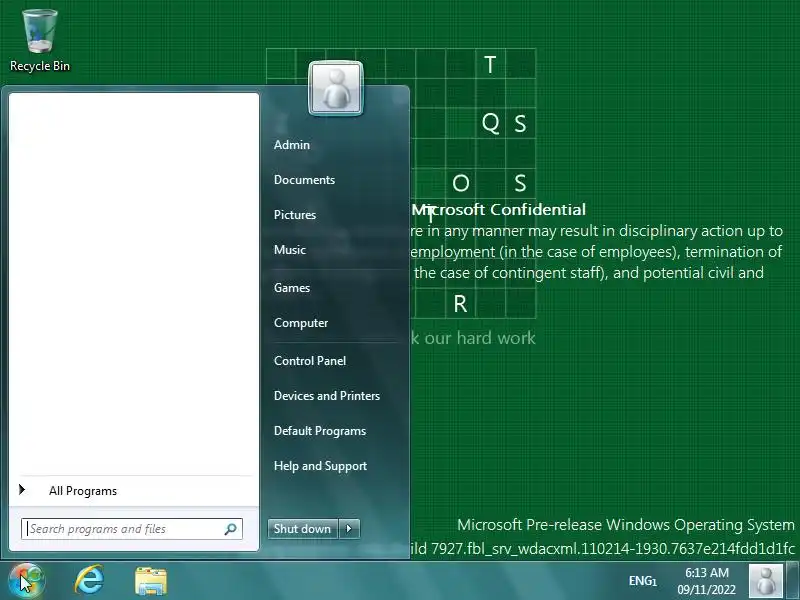The width and height of the screenshot is (800, 600).
Task: Click the Start orb button
Action: click(x=26, y=581)
